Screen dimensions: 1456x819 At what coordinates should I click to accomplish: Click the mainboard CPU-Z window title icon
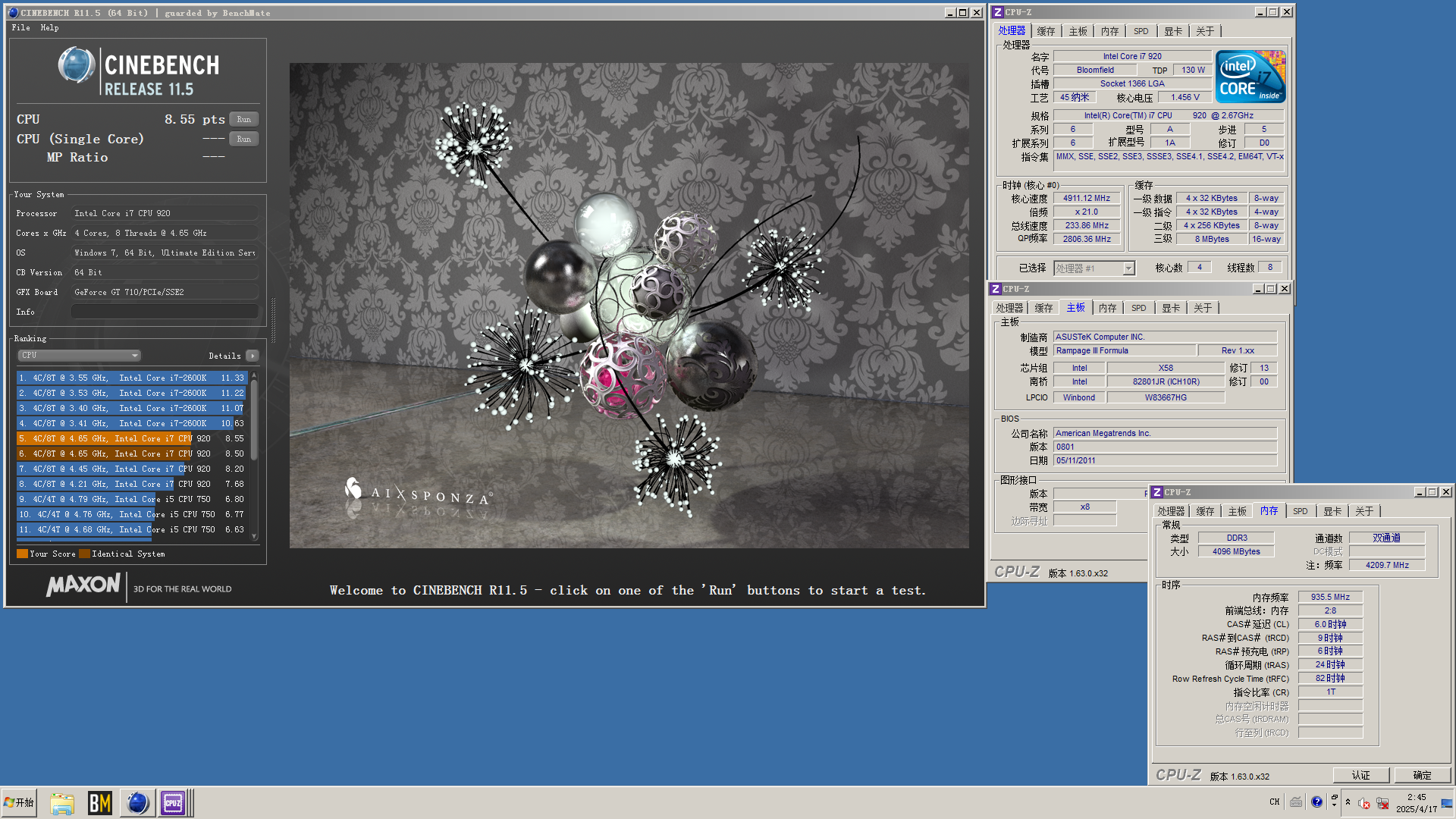pos(996,289)
